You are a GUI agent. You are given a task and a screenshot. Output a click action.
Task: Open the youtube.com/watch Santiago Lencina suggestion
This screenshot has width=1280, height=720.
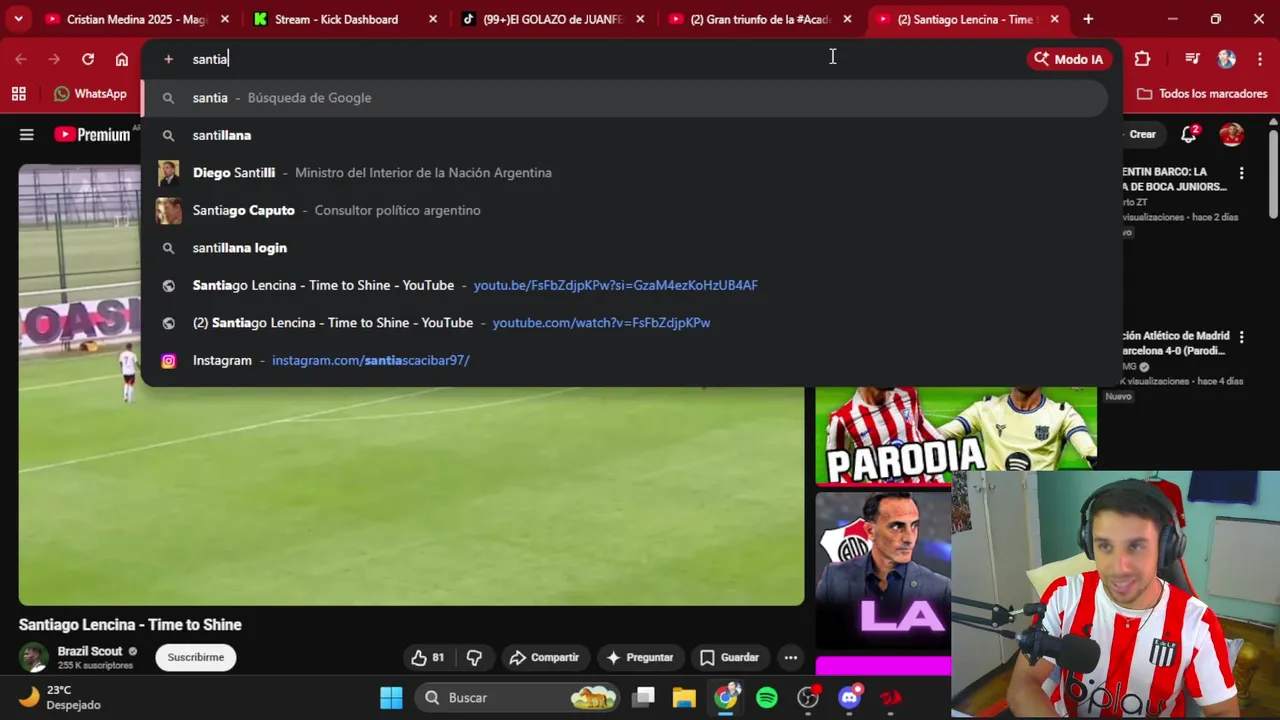click(x=625, y=323)
